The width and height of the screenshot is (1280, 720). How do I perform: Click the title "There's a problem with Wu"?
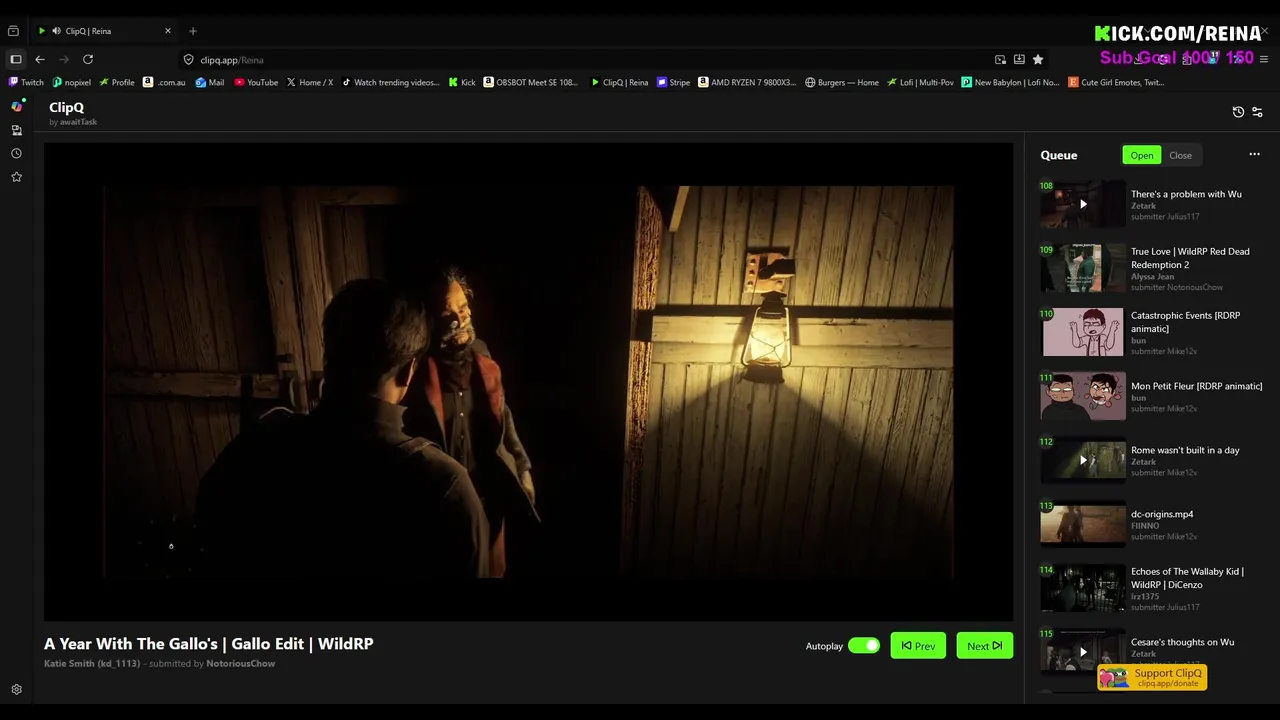pos(1186,194)
